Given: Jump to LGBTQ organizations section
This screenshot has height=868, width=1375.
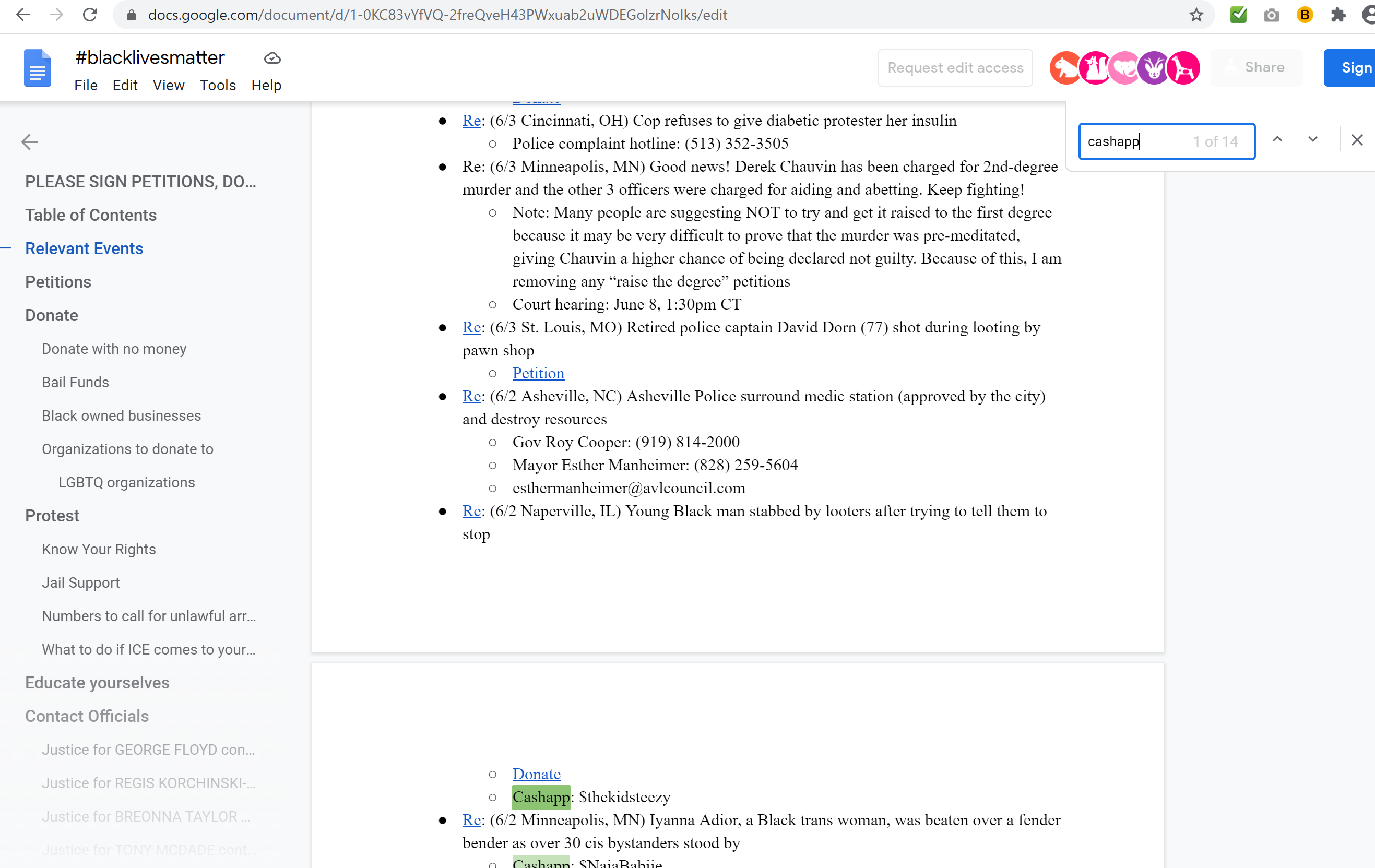Looking at the screenshot, I should (127, 482).
